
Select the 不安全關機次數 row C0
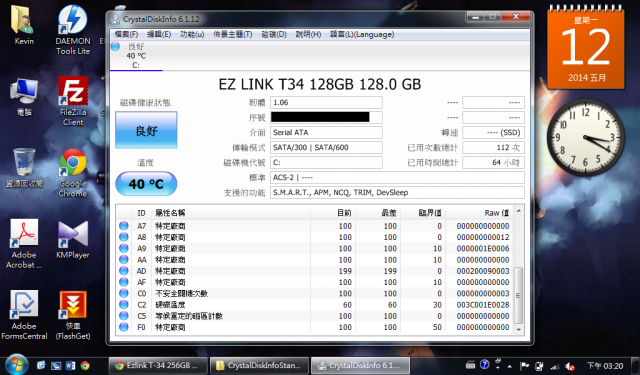pyautogui.click(x=314, y=293)
